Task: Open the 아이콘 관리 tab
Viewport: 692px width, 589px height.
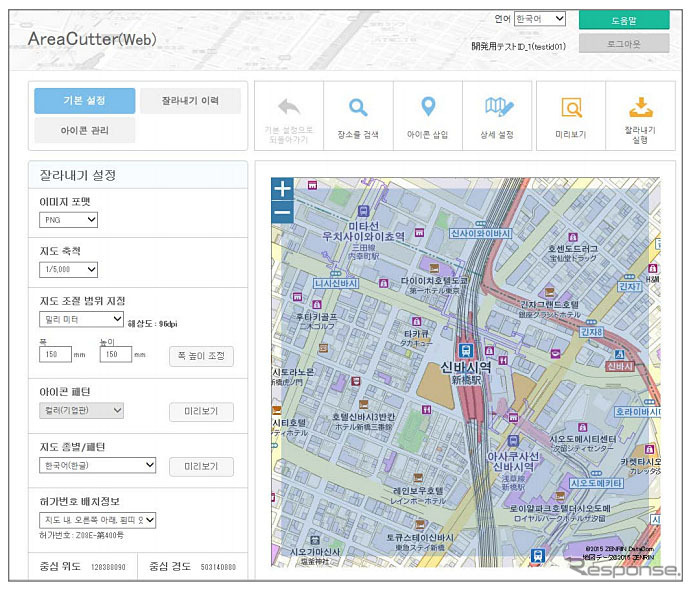Action: (x=84, y=130)
